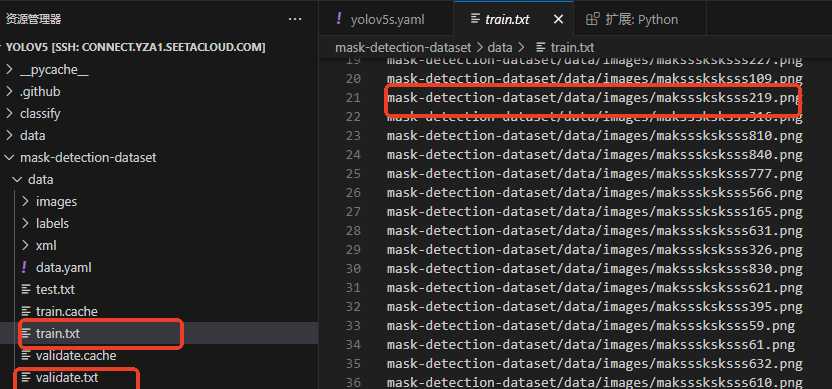Screen dimensions: 832x389
Task: Click the validate.txt file icon
Action: click(26, 378)
